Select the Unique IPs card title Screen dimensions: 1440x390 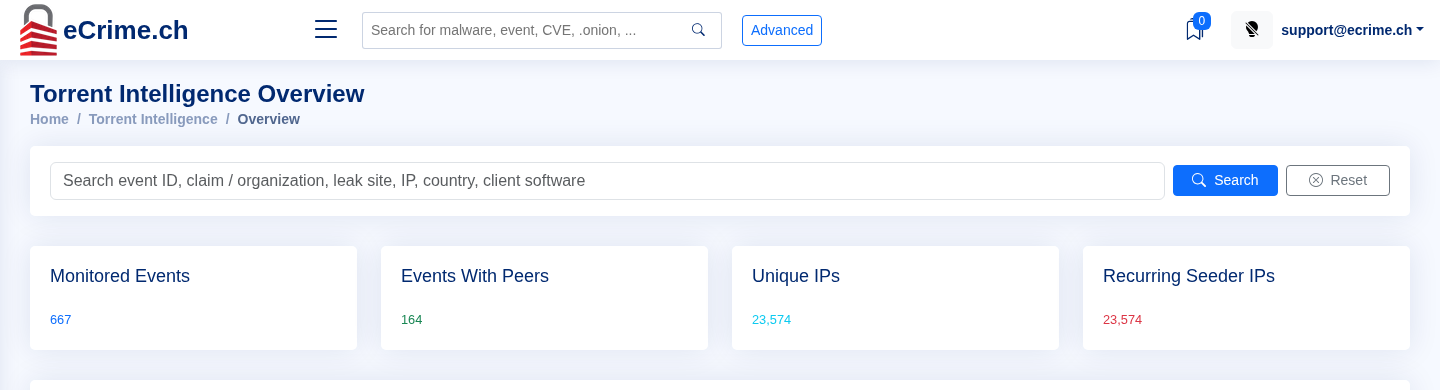796,276
